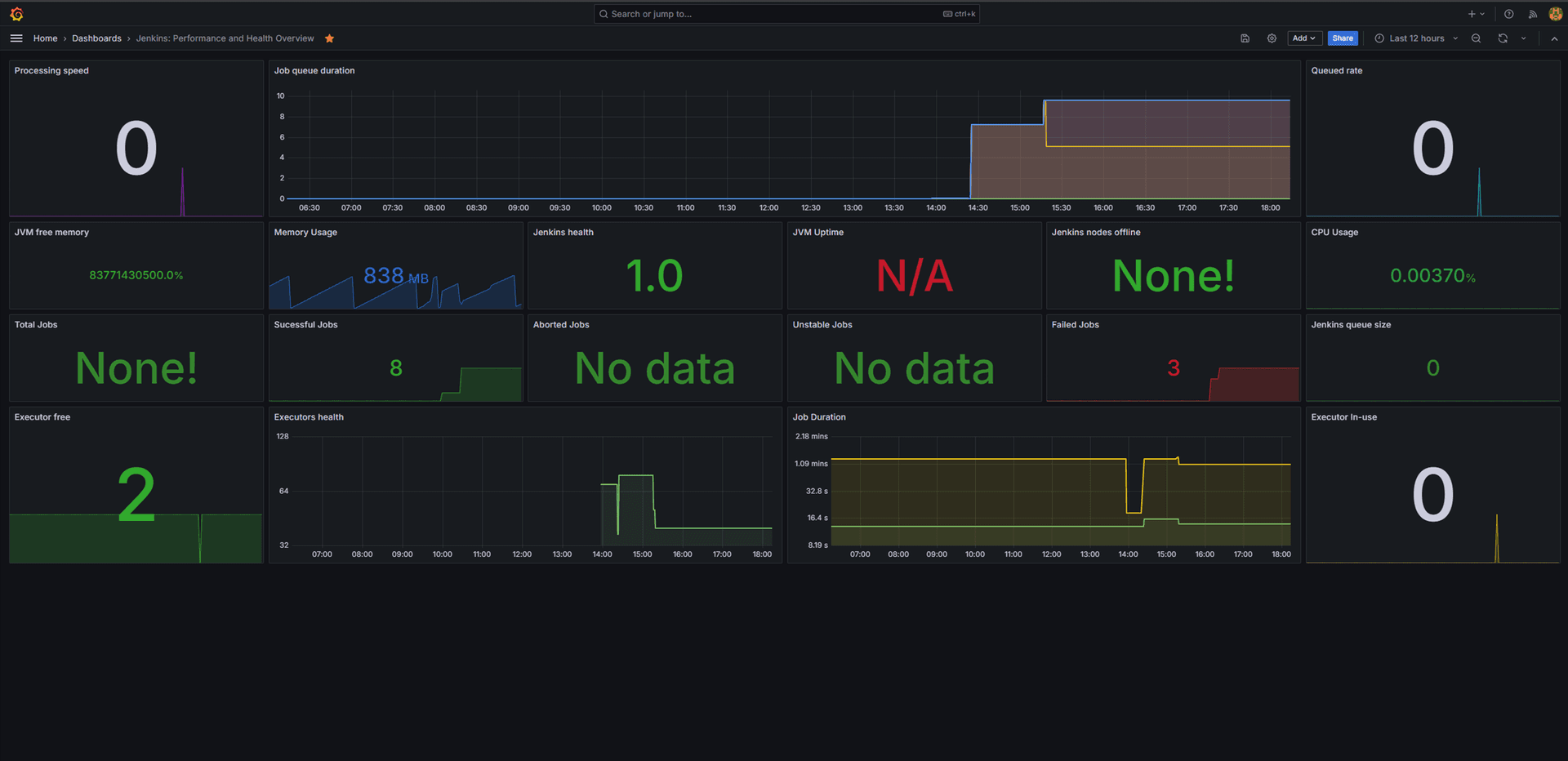Click the ctrl+k shortcut hint
Image resolution: width=1568 pixels, height=761 pixels.
coord(960,14)
